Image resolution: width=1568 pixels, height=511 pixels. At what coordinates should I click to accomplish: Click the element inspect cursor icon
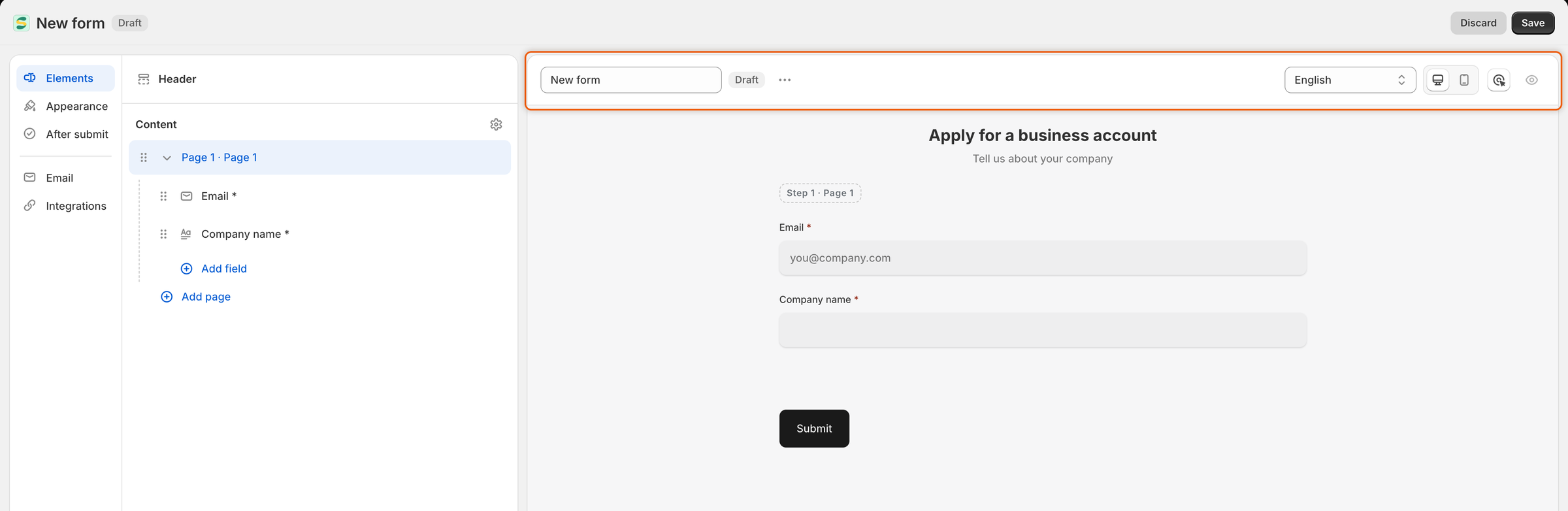[x=1499, y=80]
